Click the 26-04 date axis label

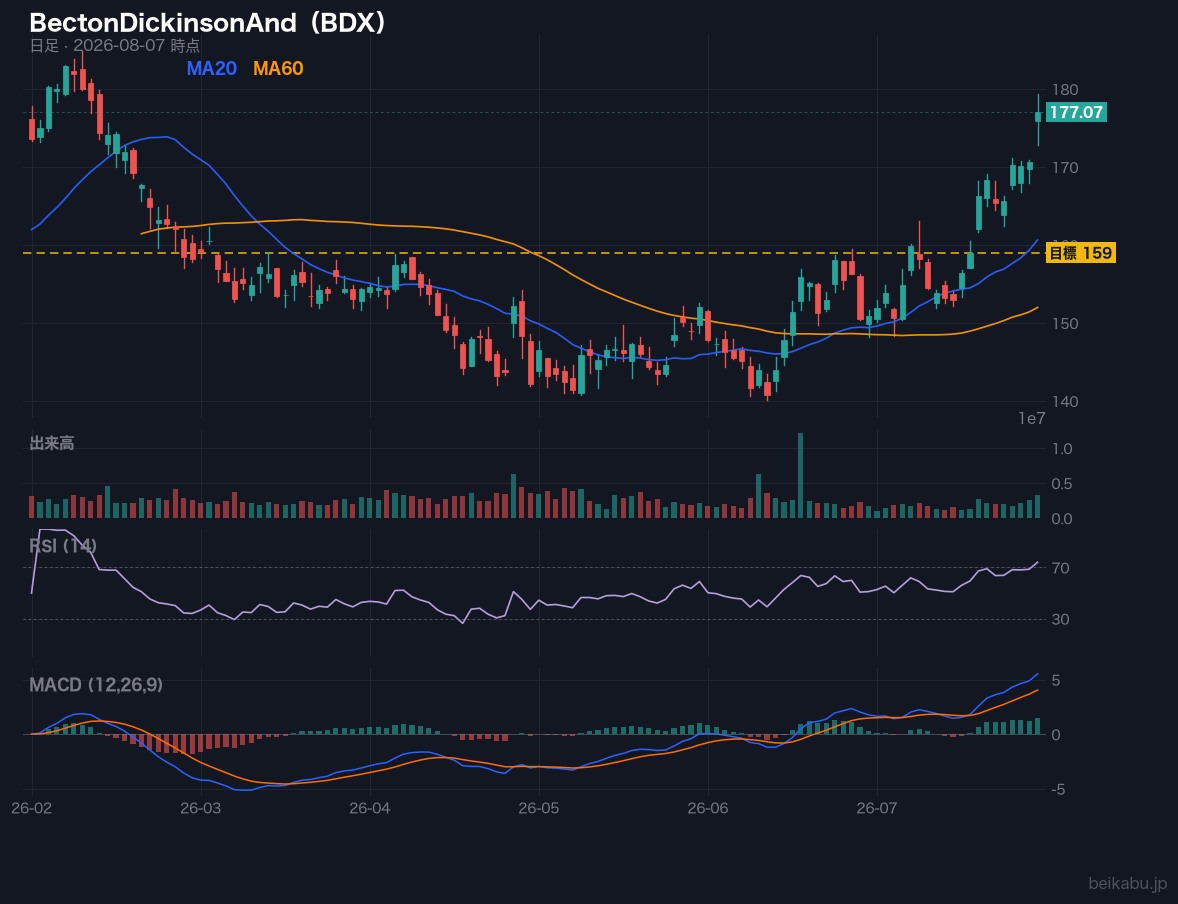(x=370, y=809)
